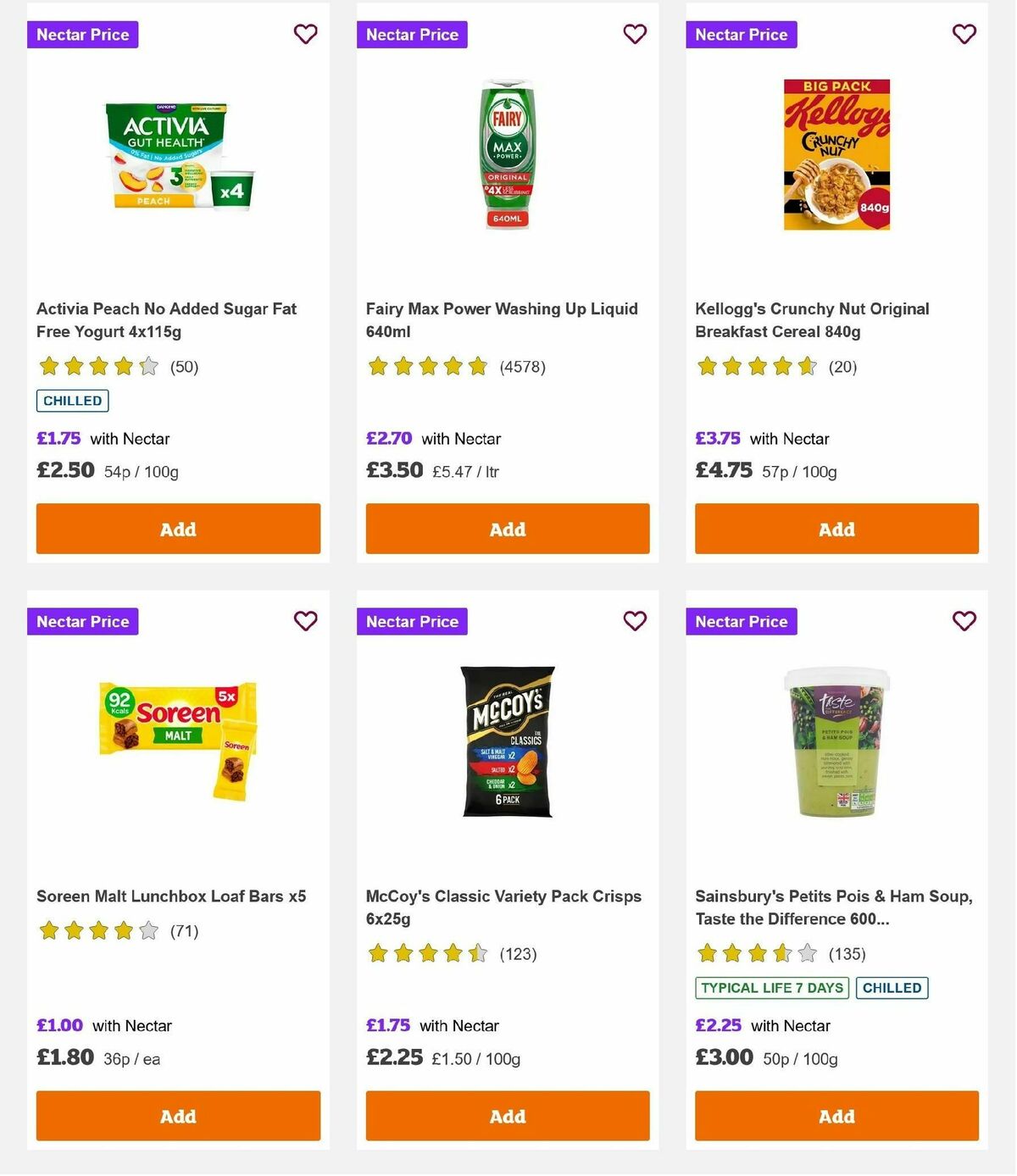Favourite the McCoy's Classic Variety Pack

634,621
